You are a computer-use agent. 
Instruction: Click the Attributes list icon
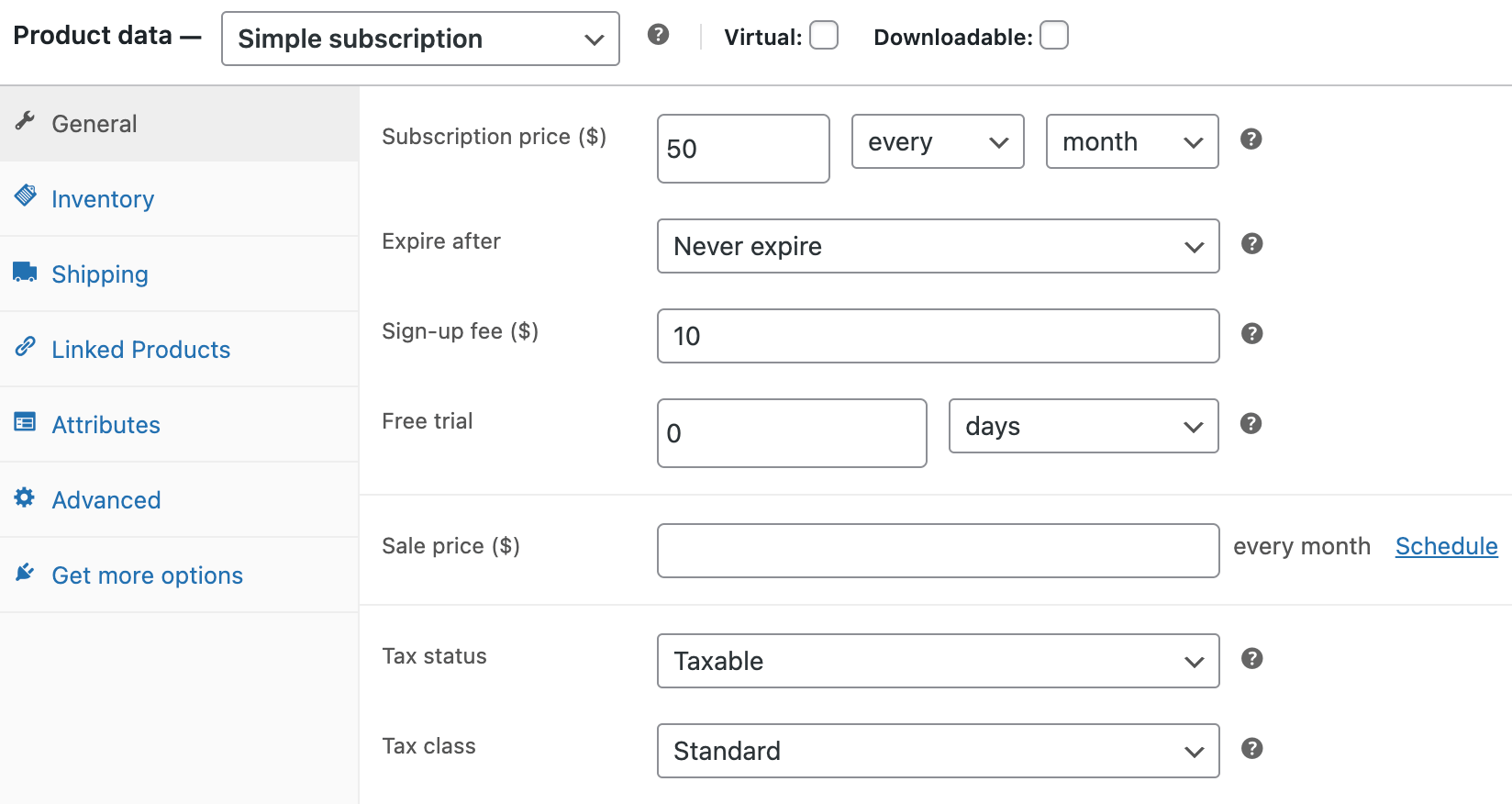point(26,422)
